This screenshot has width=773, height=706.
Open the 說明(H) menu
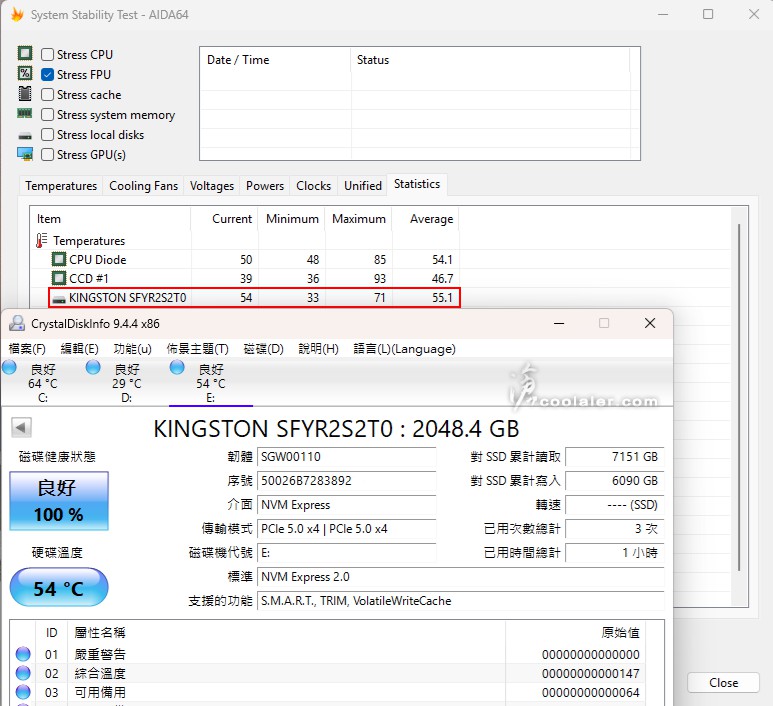[318, 349]
